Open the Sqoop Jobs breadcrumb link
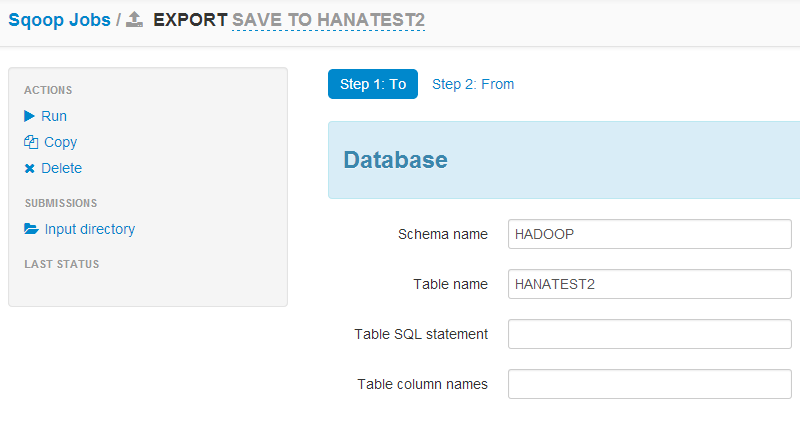This screenshot has width=800, height=421. point(58,20)
